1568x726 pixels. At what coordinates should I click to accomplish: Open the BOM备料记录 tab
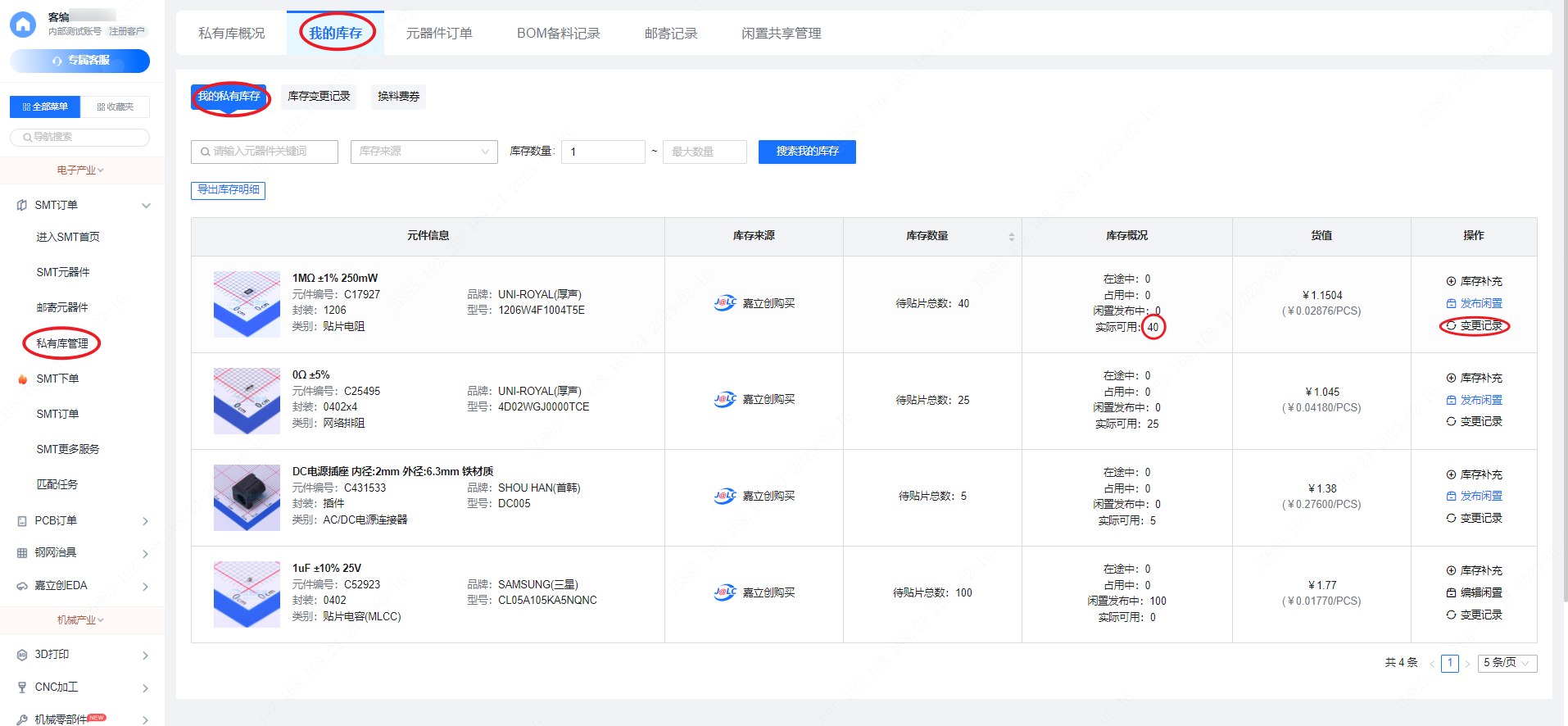click(x=558, y=34)
